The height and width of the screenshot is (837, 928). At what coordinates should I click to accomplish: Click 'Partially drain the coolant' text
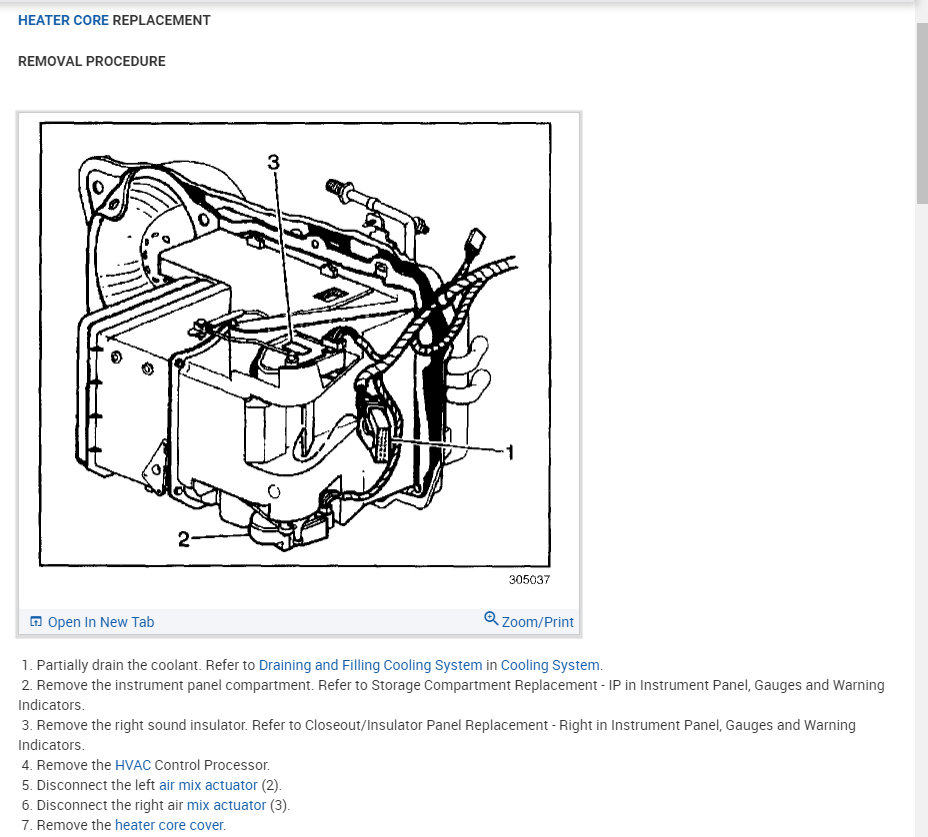[119, 665]
